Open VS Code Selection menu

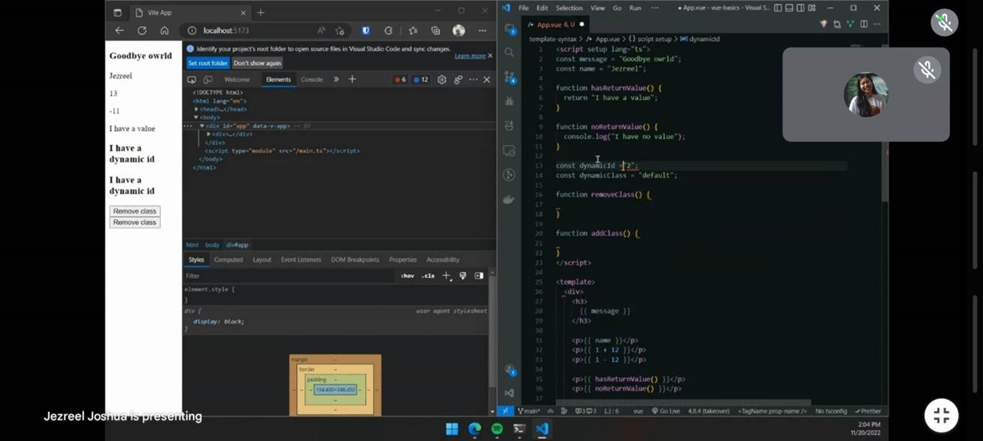point(569,8)
